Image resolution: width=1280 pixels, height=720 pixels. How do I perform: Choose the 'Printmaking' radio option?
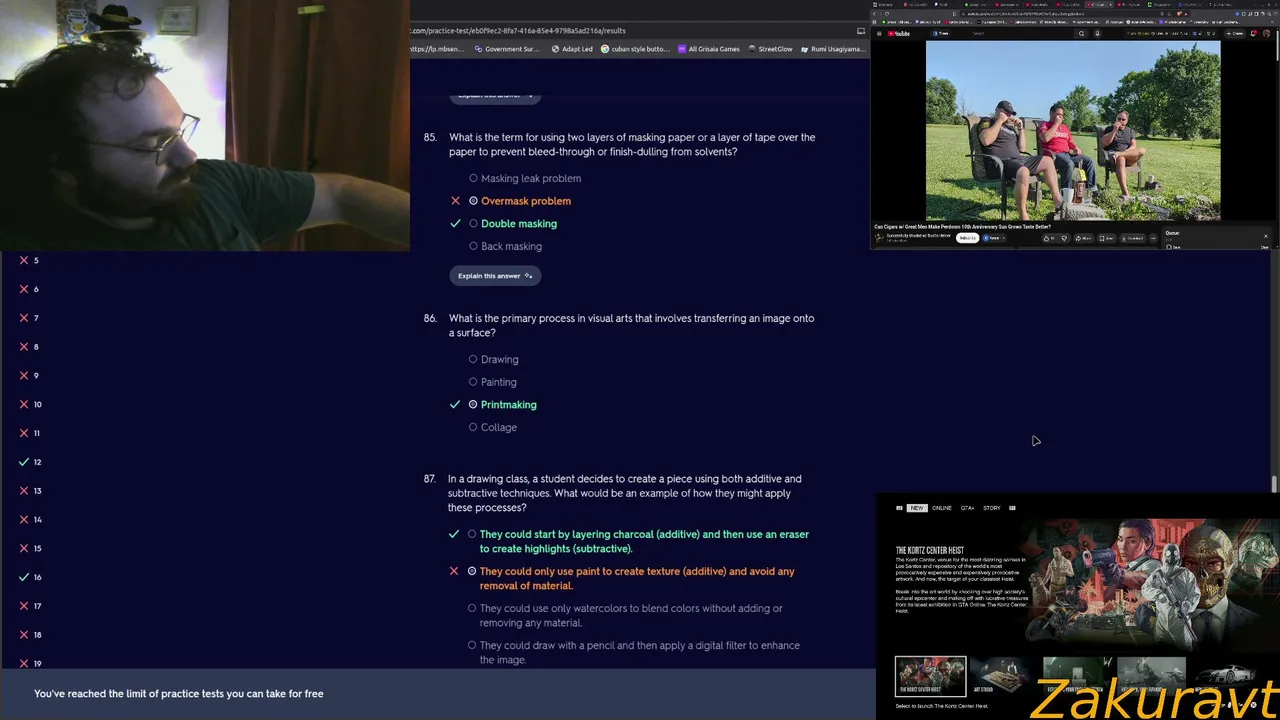click(x=473, y=405)
